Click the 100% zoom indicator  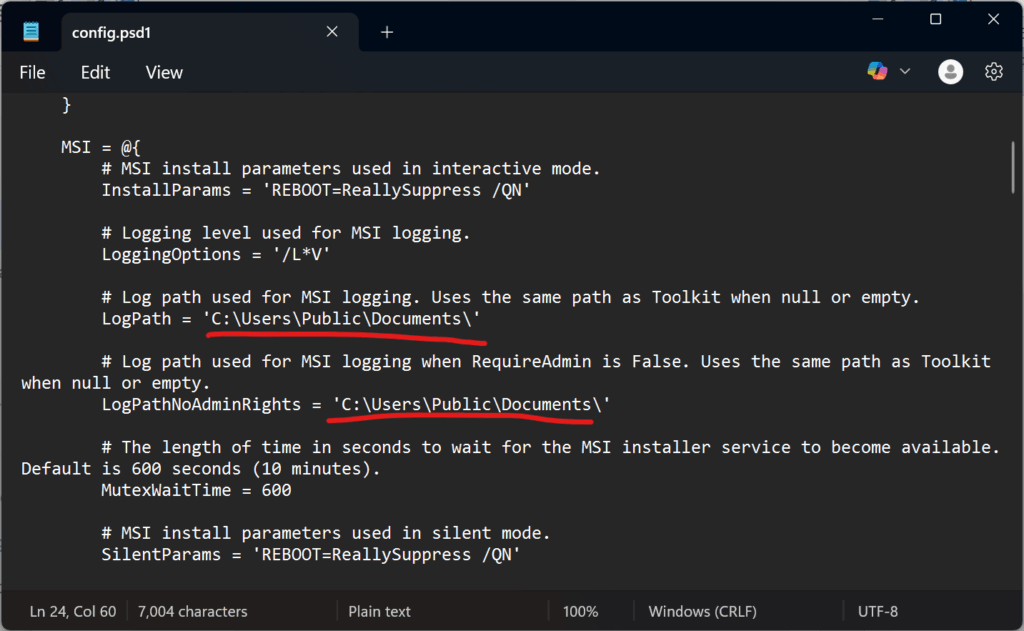[580, 611]
